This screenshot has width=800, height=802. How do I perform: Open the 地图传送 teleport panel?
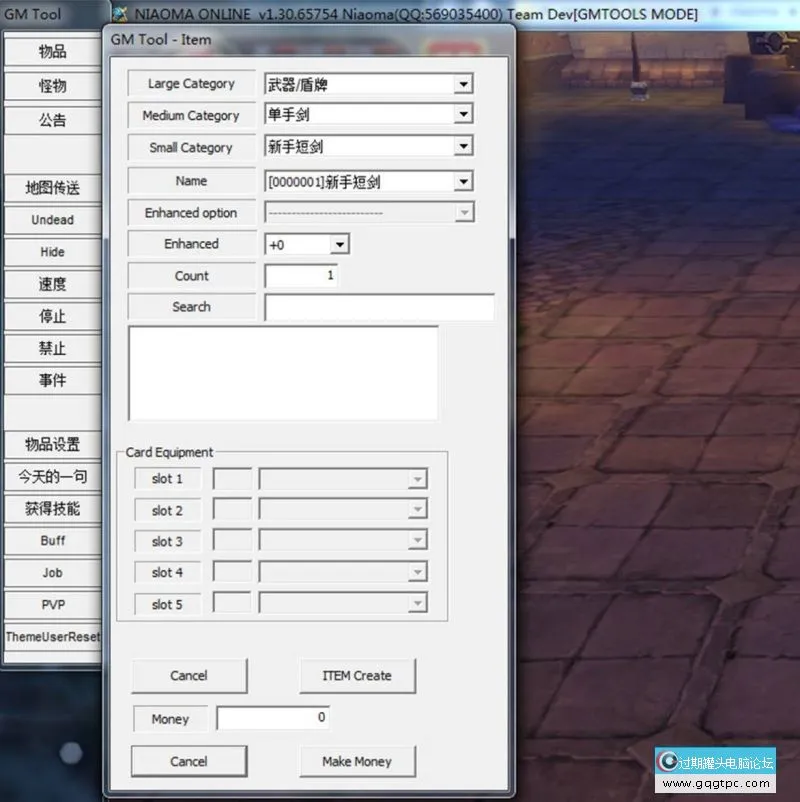tap(53, 188)
